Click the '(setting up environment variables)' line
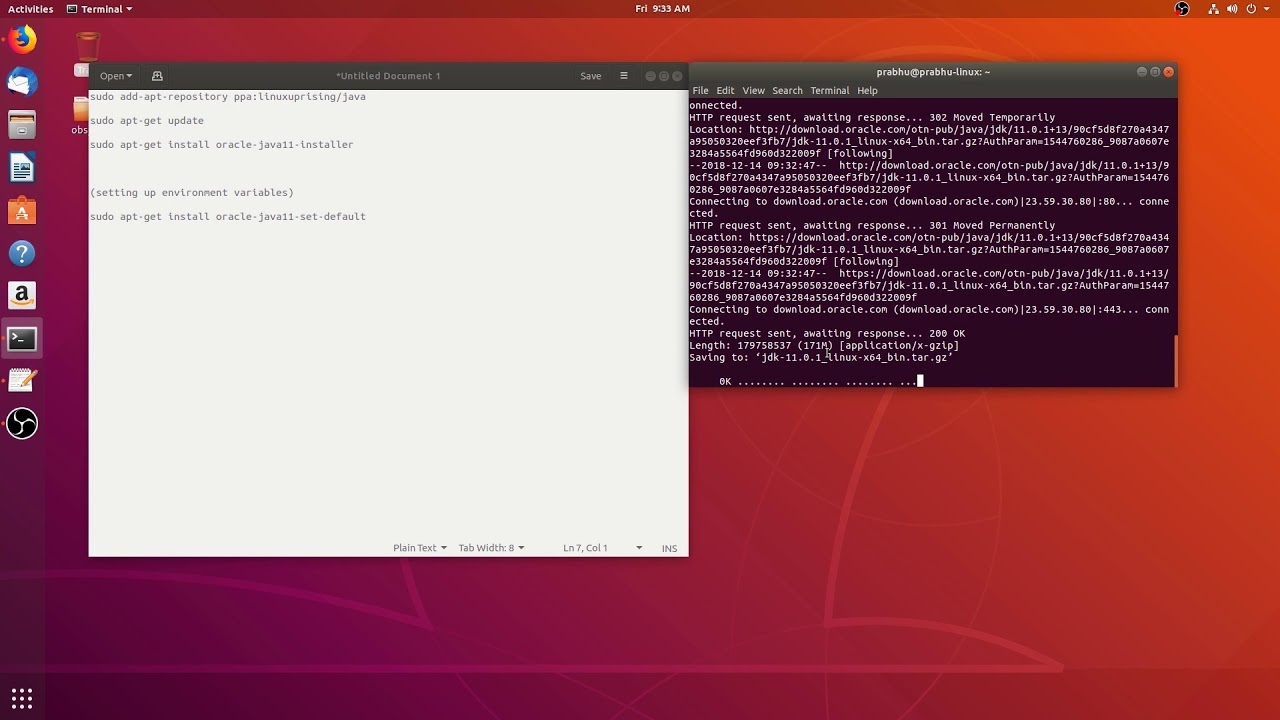The height and width of the screenshot is (720, 1280). coord(191,193)
